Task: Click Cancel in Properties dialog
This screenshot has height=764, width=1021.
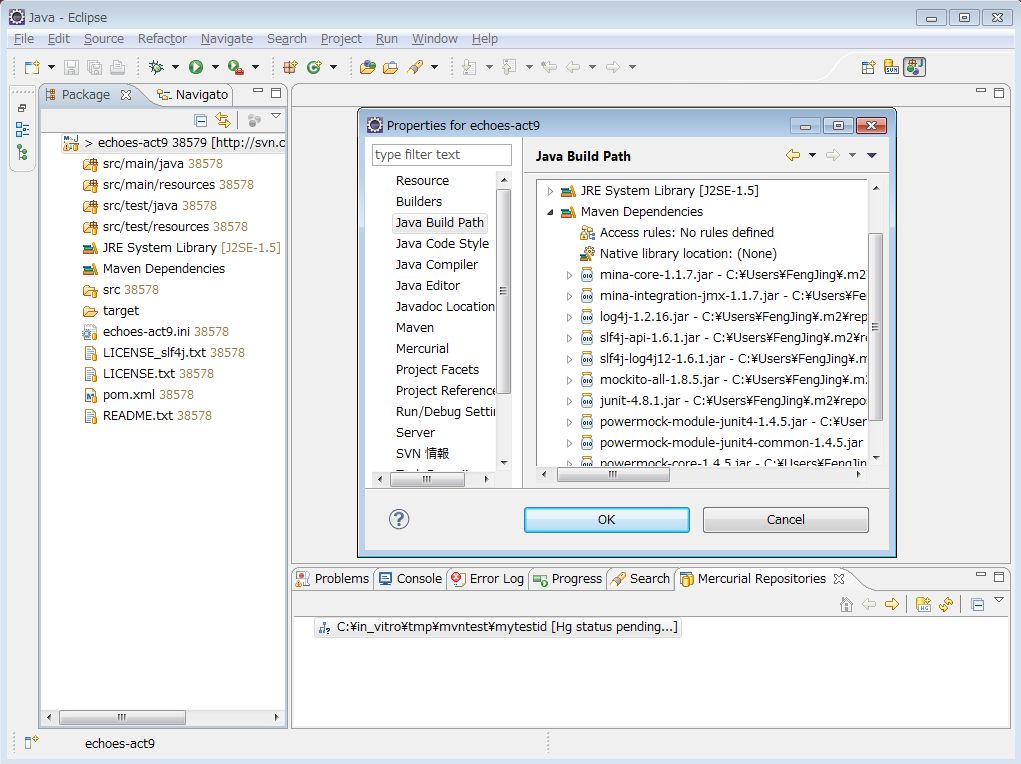Action: [785, 520]
